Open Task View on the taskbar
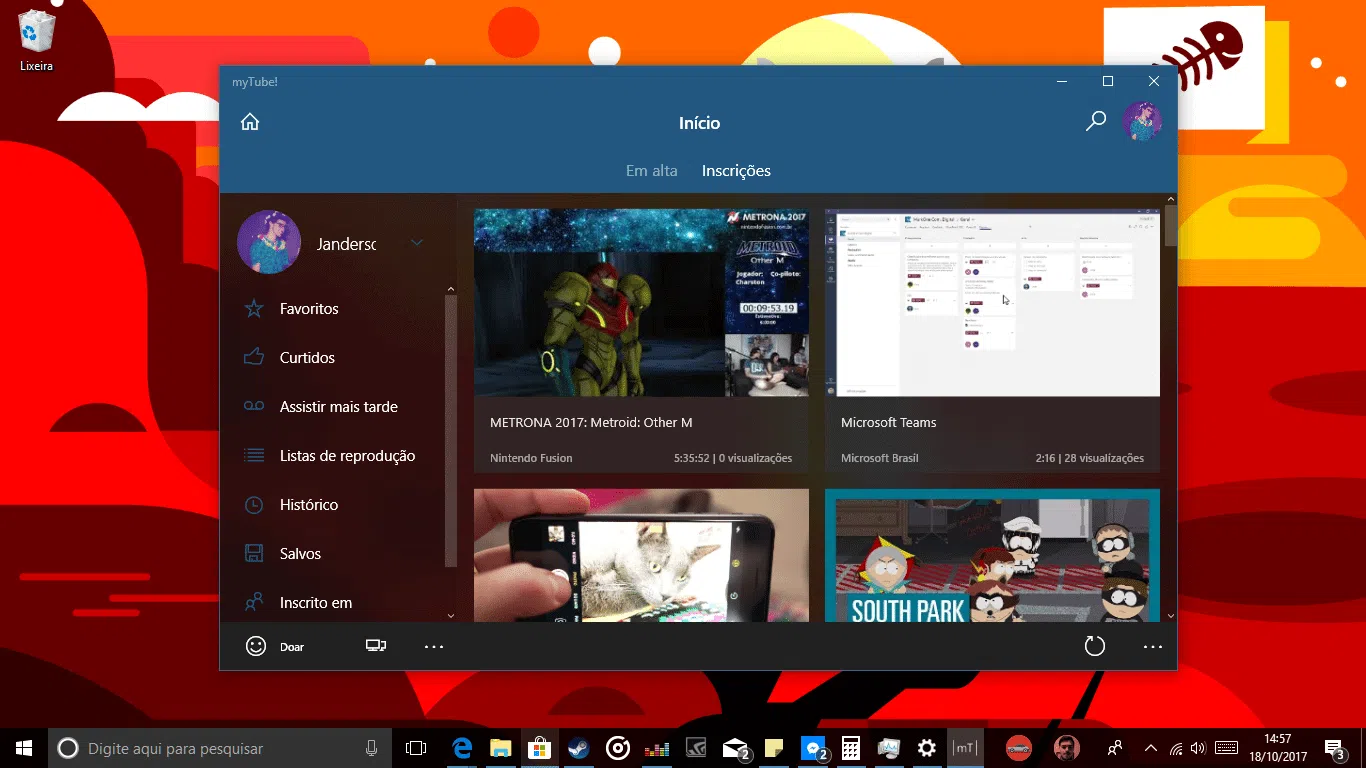Image resolution: width=1366 pixels, height=768 pixels. coord(416,748)
